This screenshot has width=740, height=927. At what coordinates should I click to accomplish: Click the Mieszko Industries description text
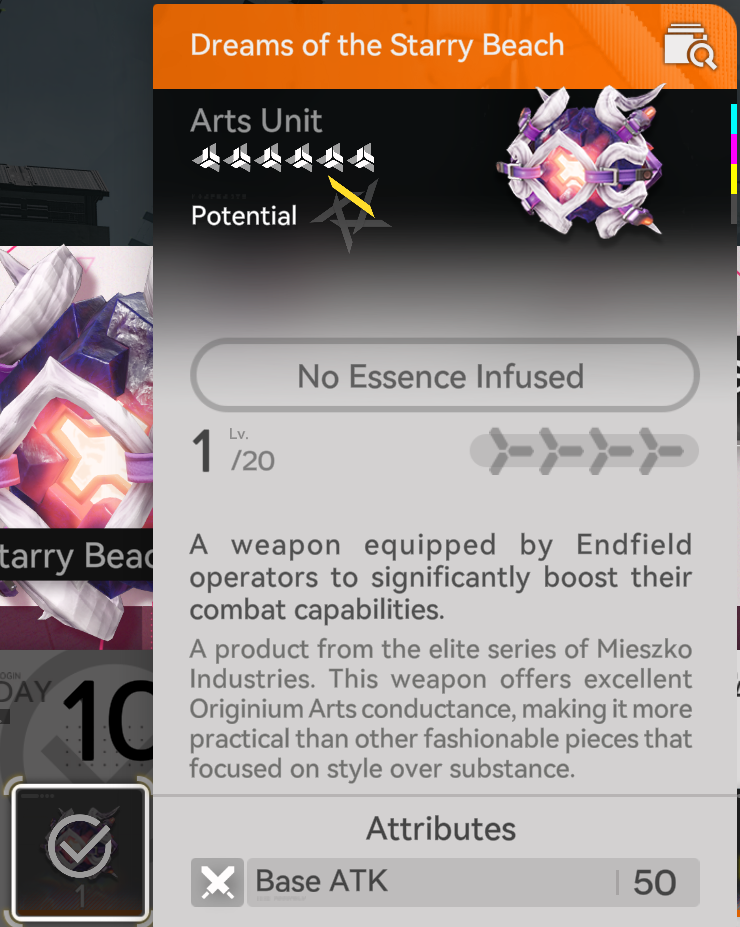click(x=441, y=709)
